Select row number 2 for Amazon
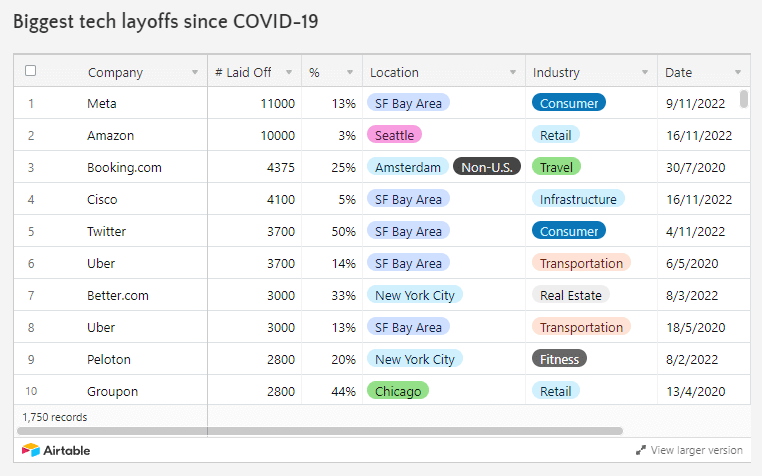Screen dimensions: 762x476 31,135
